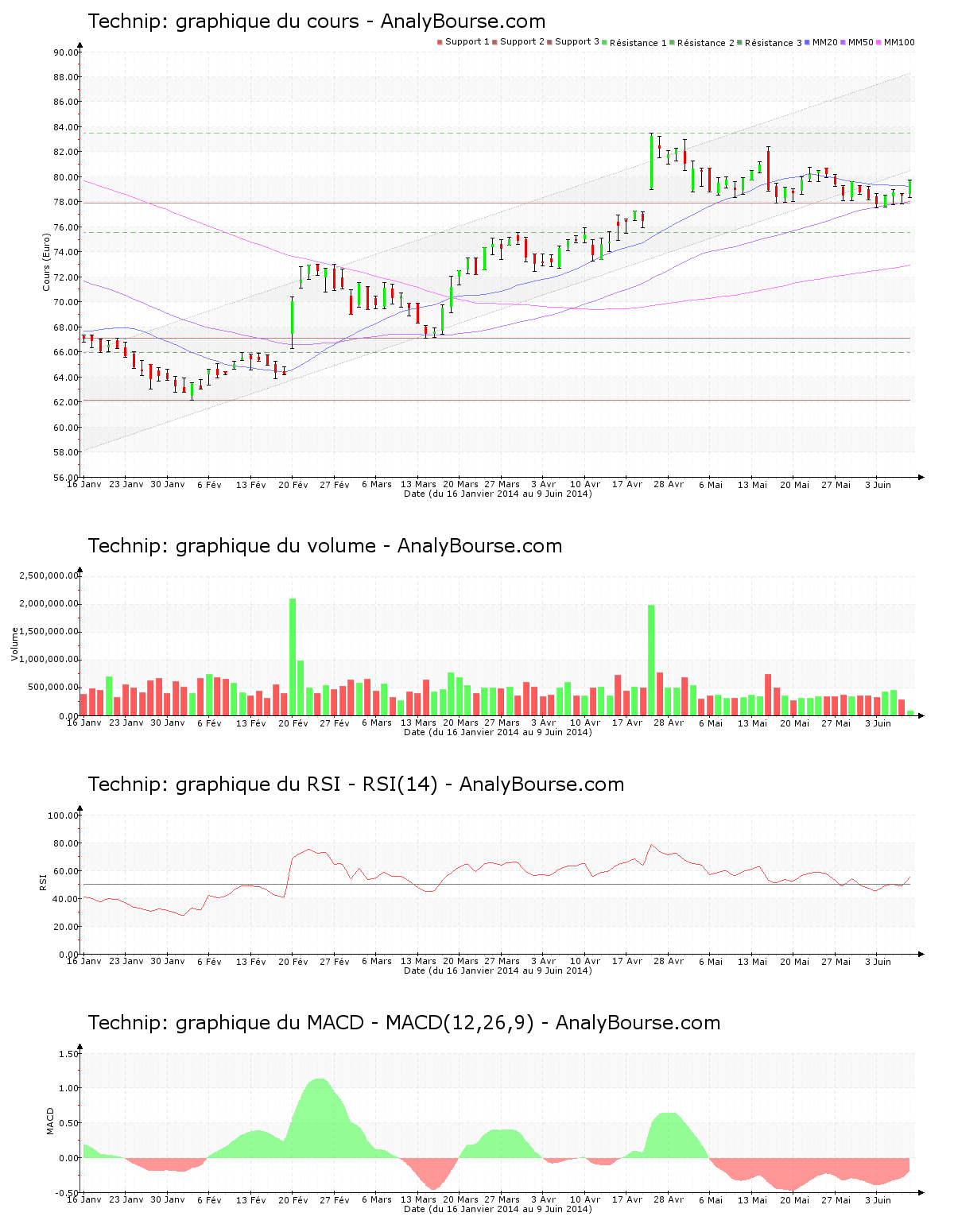
Task: Click the date range caption under MACD chart
Action: 498,1209
